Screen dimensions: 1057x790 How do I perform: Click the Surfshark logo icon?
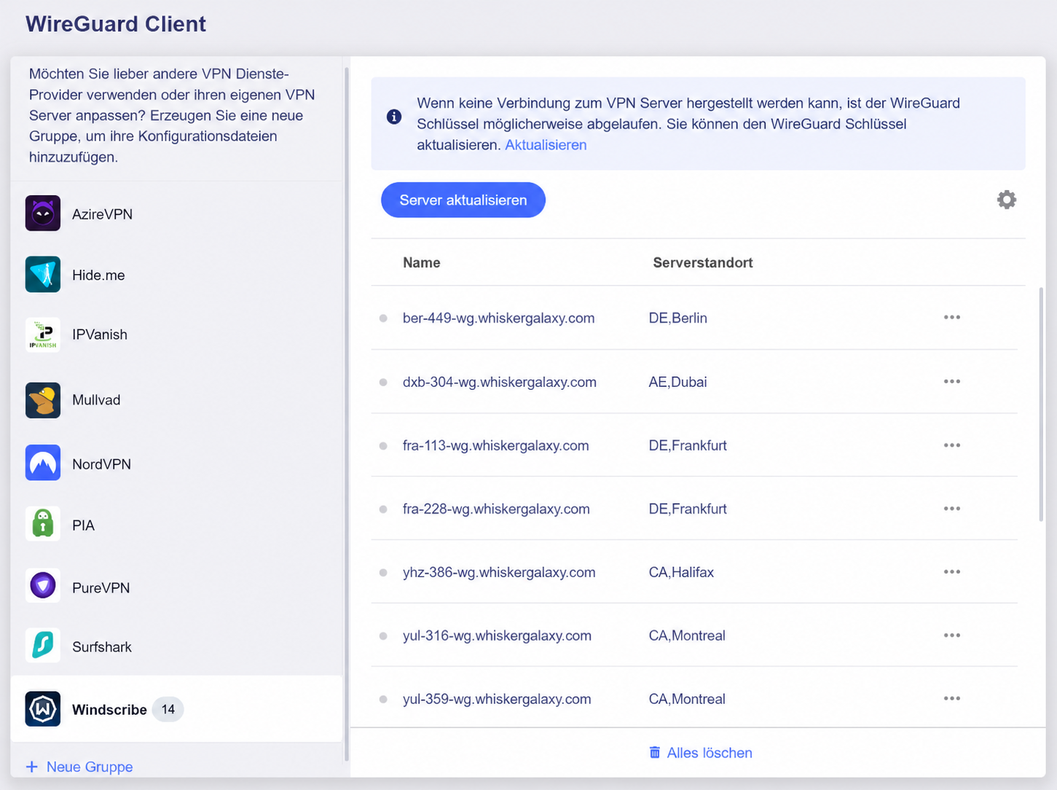pyautogui.click(x=42, y=645)
